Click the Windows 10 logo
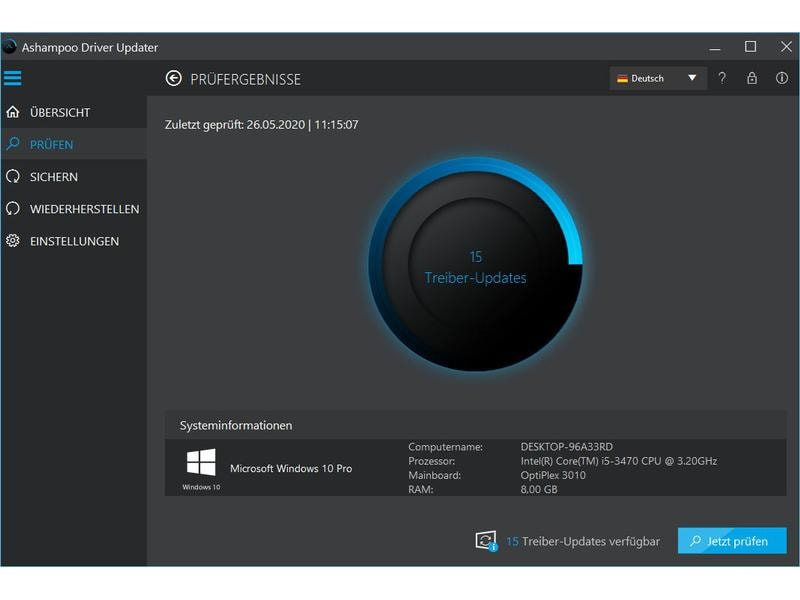The width and height of the screenshot is (800, 600). tap(201, 462)
